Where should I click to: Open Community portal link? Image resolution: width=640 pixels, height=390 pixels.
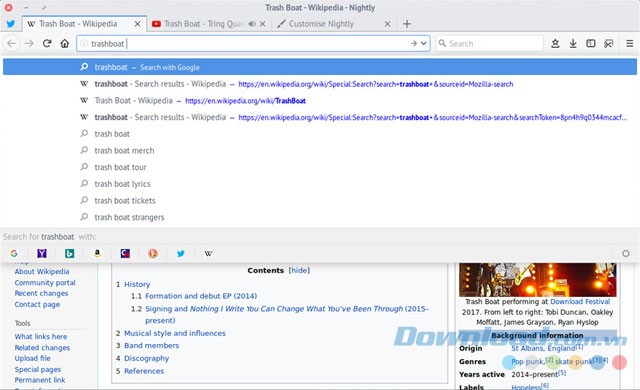click(45, 282)
